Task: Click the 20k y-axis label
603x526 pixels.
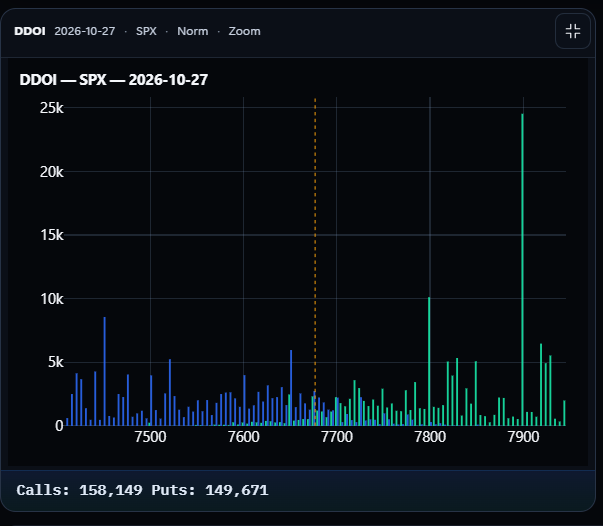Action: [52, 172]
